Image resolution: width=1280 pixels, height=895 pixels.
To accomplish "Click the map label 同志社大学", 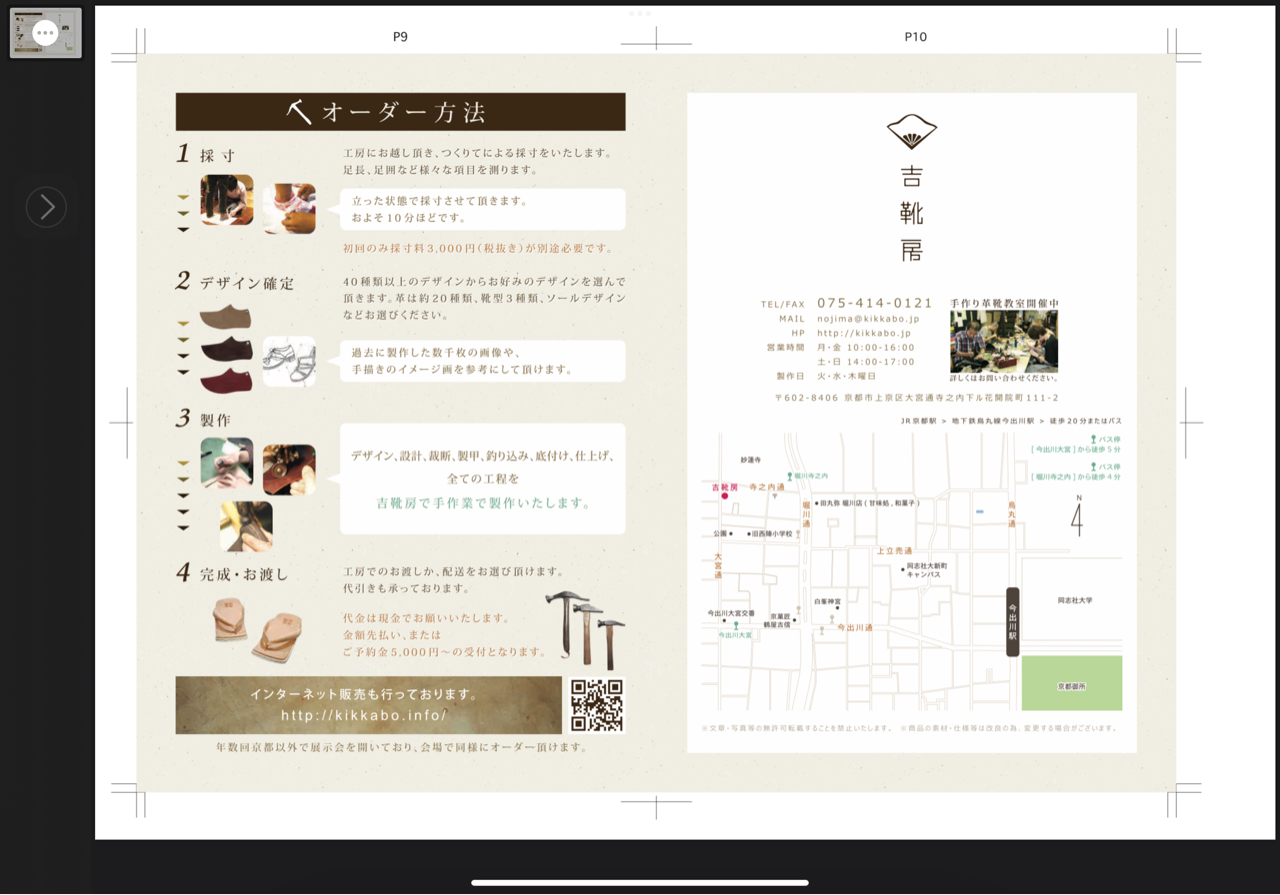I will (x=1075, y=600).
